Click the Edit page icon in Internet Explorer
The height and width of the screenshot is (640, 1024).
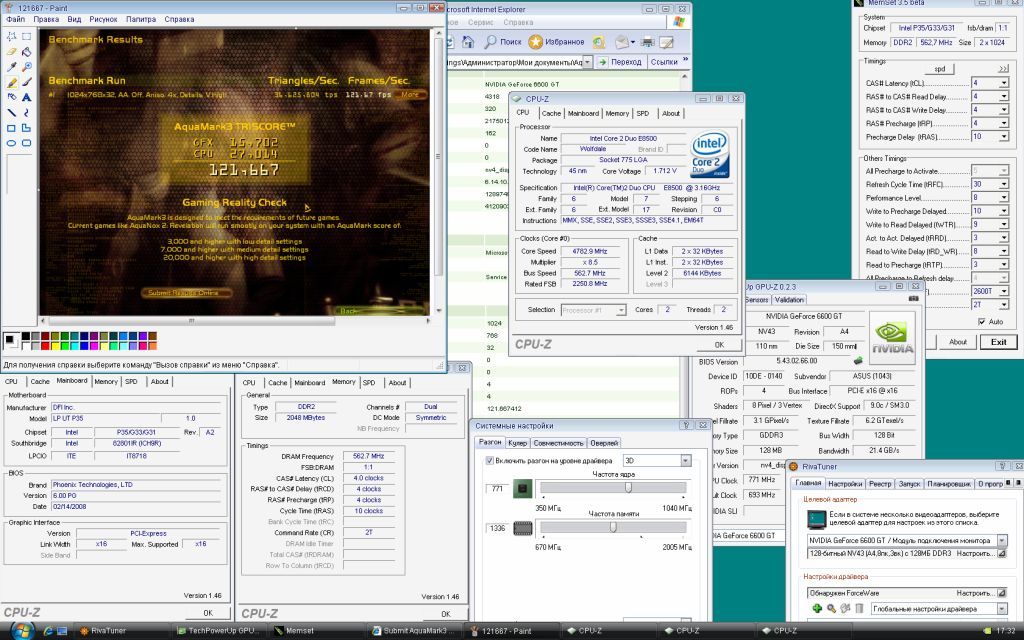pos(667,42)
